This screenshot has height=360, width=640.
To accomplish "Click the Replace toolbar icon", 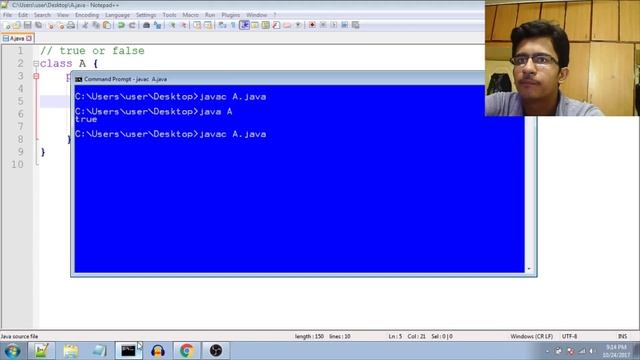I will pos(157,25).
